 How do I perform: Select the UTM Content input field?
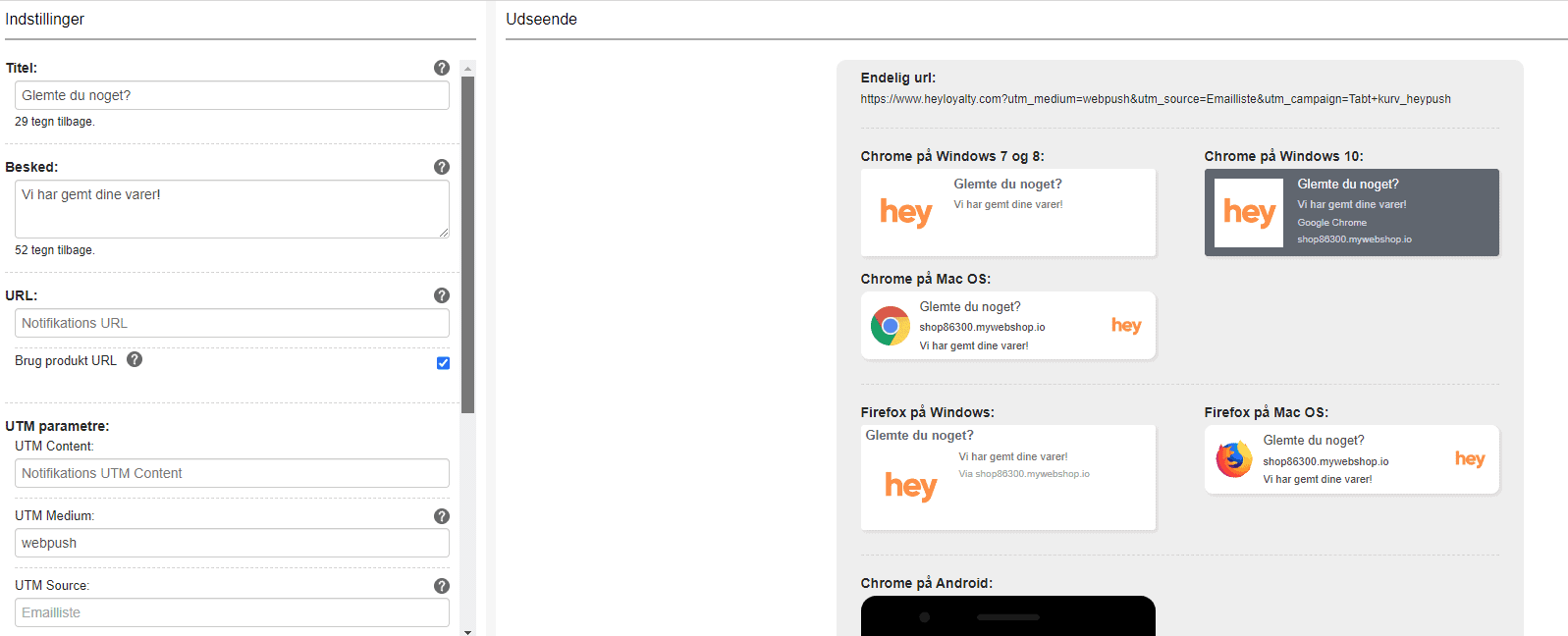pyautogui.click(x=232, y=473)
